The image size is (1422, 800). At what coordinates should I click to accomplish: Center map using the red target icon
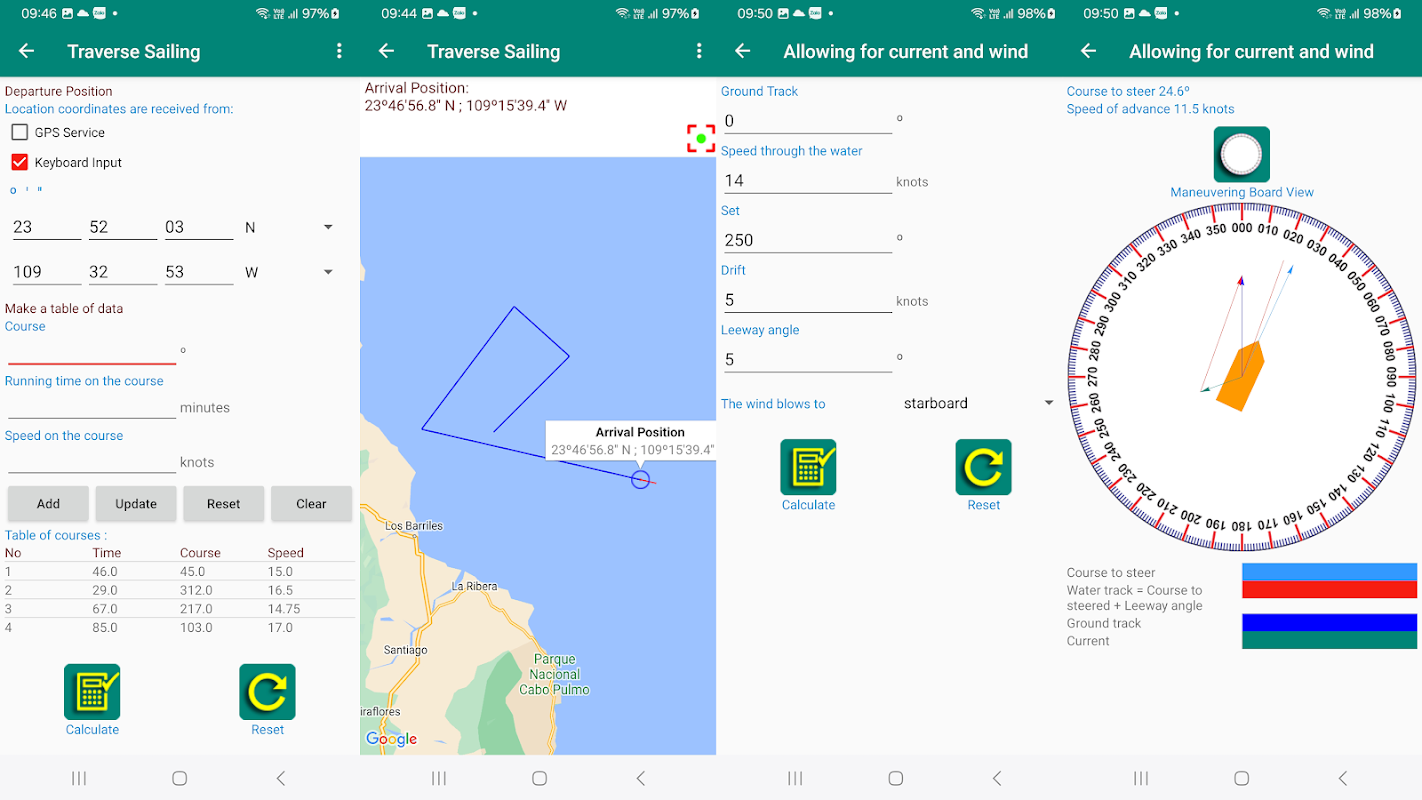(701, 139)
